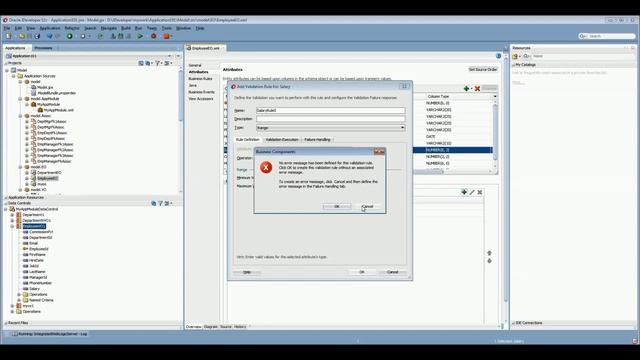This screenshot has width=640, height=360.
Task: Expand the Model project node
Action: 7,70
